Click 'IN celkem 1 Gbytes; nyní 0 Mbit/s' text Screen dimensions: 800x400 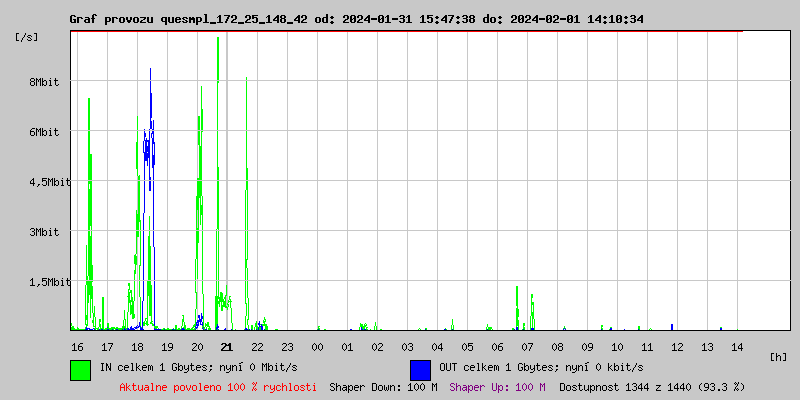click(x=198, y=367)
